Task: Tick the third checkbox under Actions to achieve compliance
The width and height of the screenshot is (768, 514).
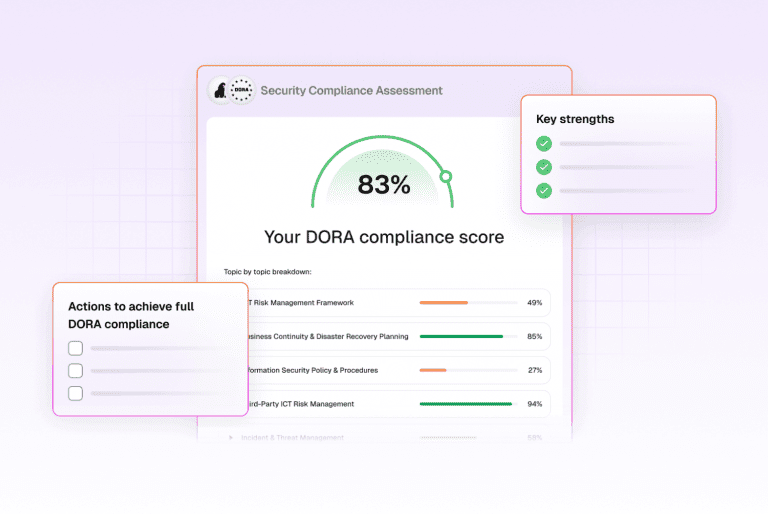Action: point(75,393)
